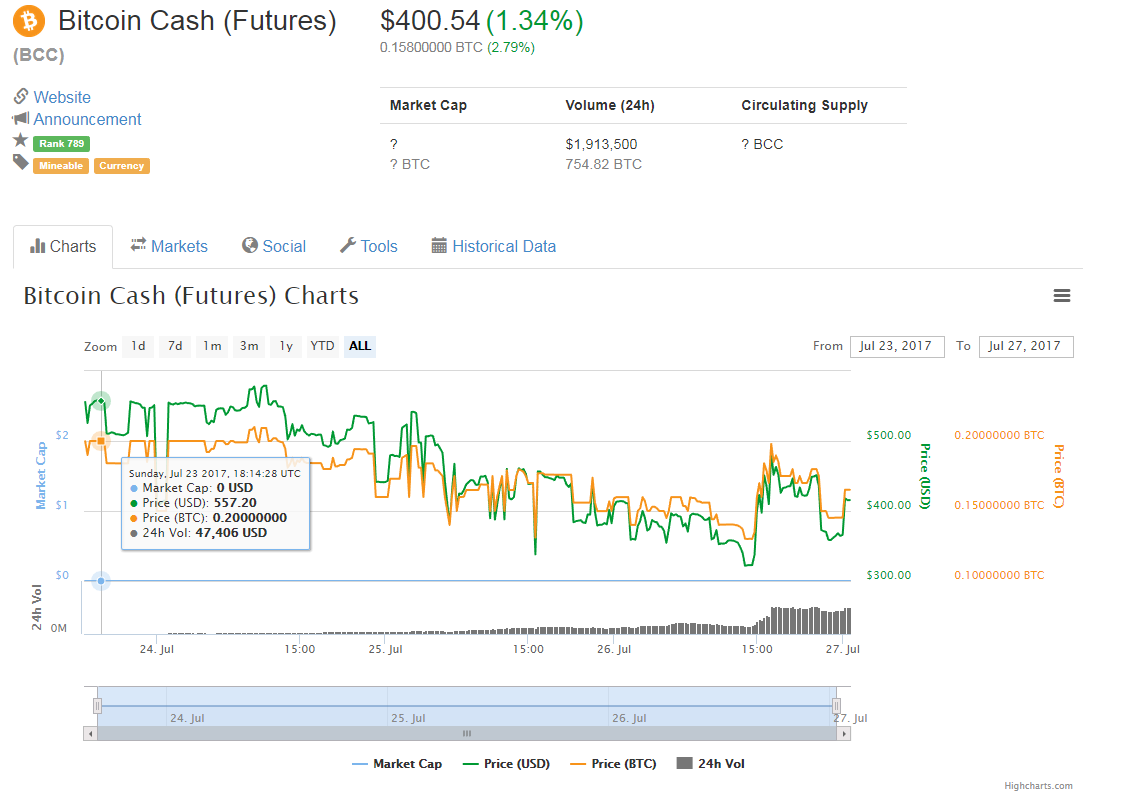Open the Social tab
This screenshot has height=808, width=1123.
[273, 246]
